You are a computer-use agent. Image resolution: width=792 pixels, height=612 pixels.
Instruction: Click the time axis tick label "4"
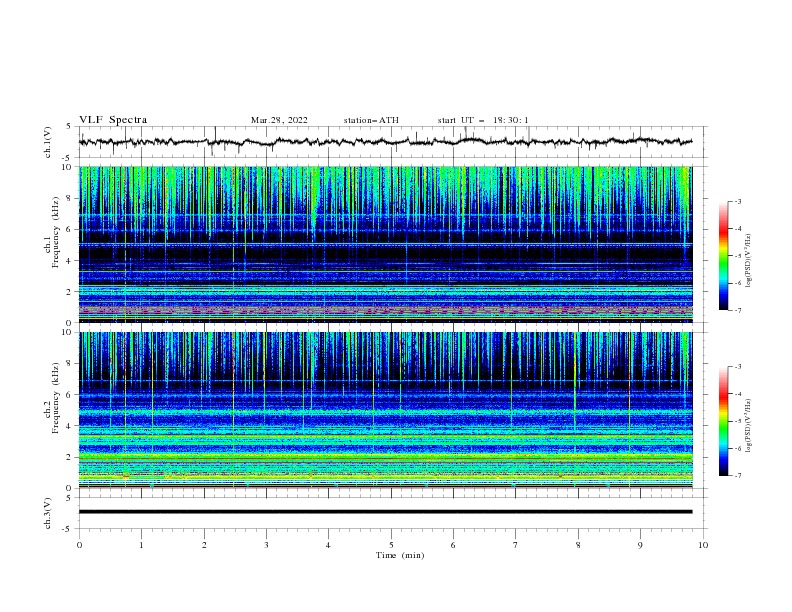[328, 545]
